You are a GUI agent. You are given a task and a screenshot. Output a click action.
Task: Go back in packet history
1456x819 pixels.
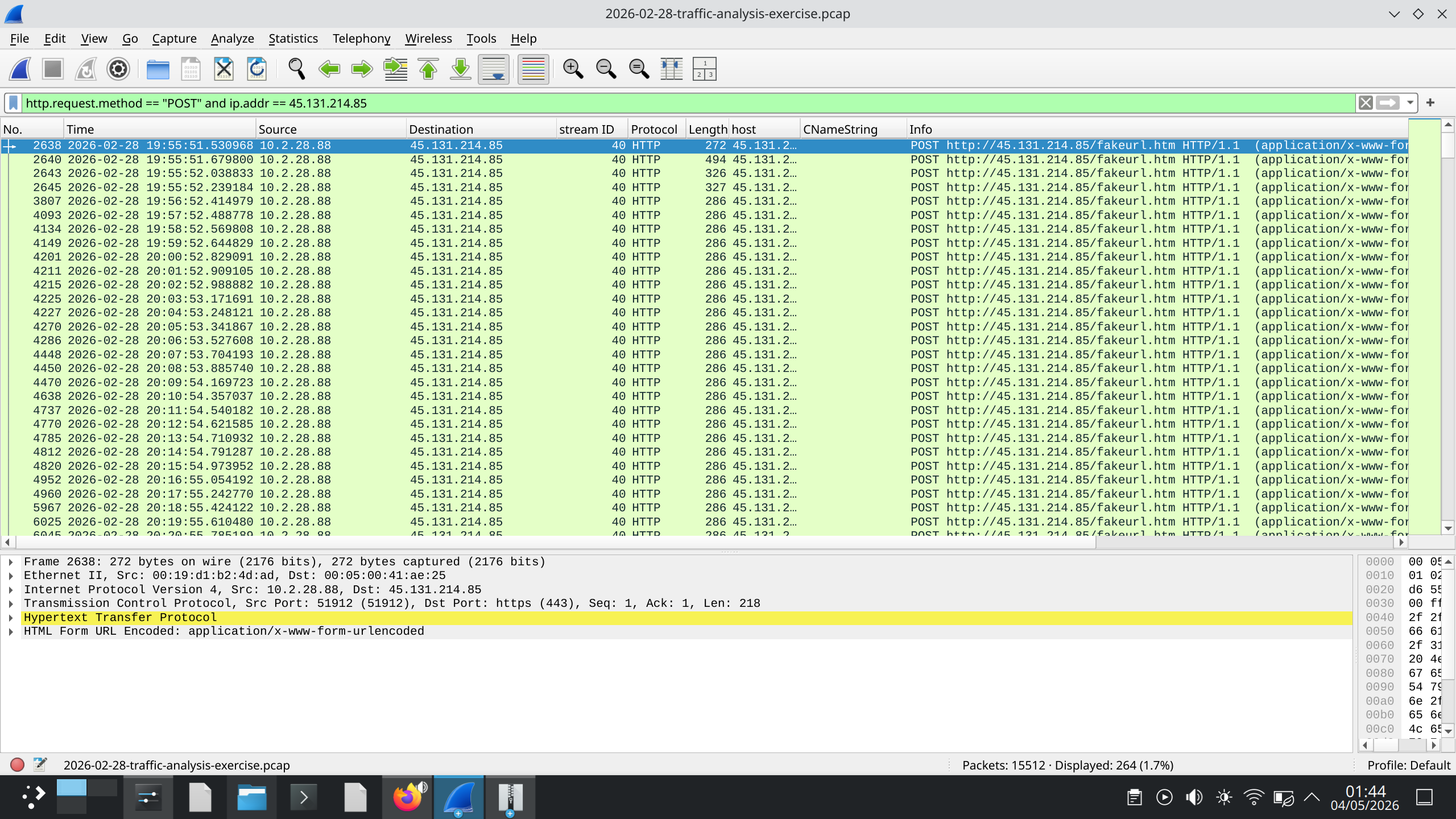(329, 69)
